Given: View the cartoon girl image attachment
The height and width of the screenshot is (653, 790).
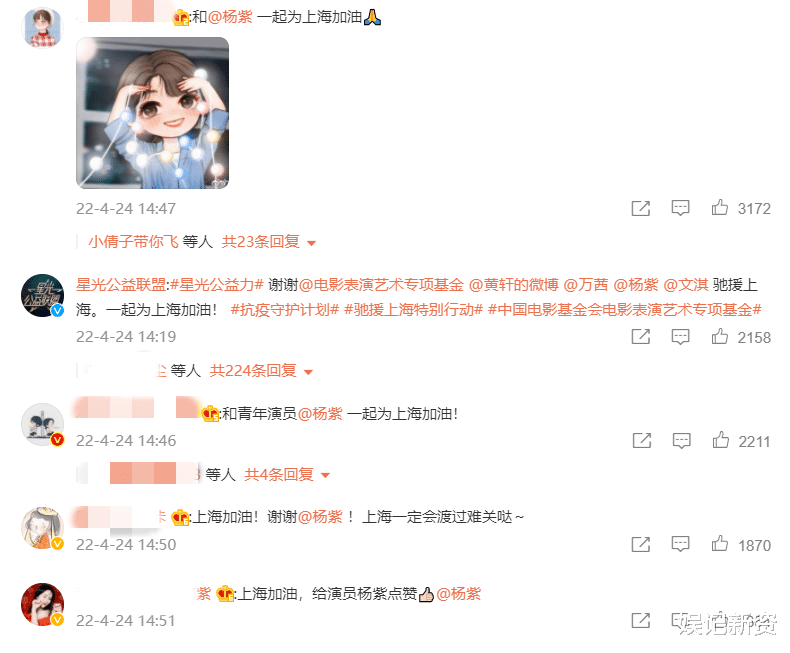Looking at the screenshot, I should point(152,113).
